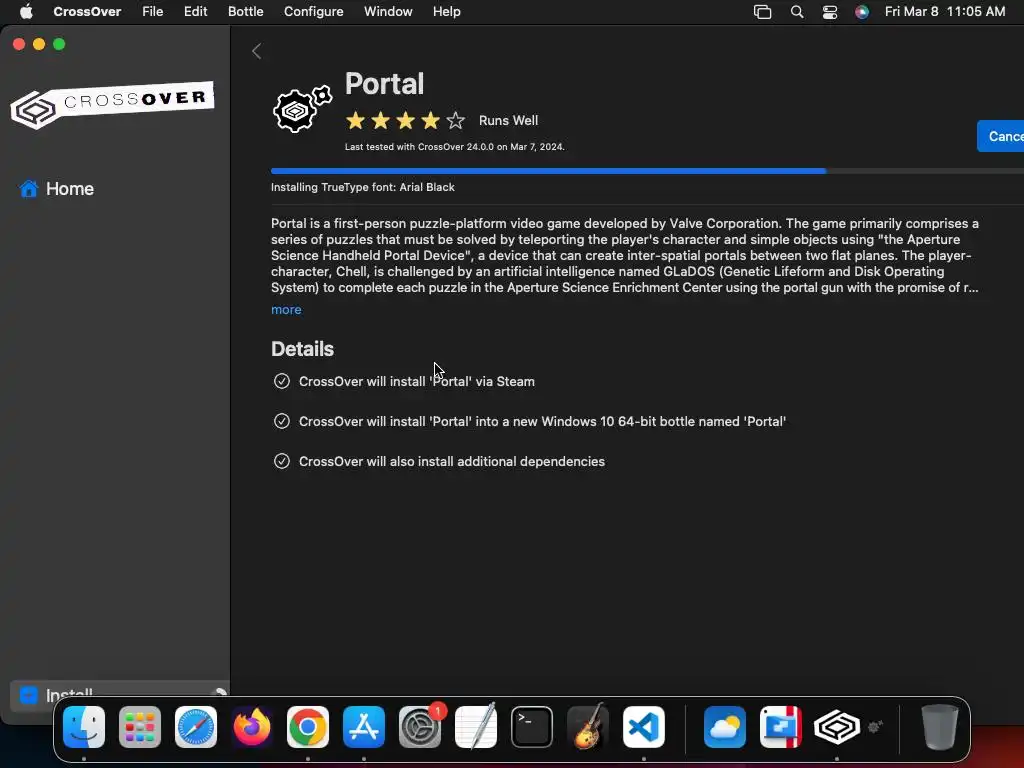Viewport: 1024px width, 768px height.
Task: Click the back chevron arrow
Action: 257,52
